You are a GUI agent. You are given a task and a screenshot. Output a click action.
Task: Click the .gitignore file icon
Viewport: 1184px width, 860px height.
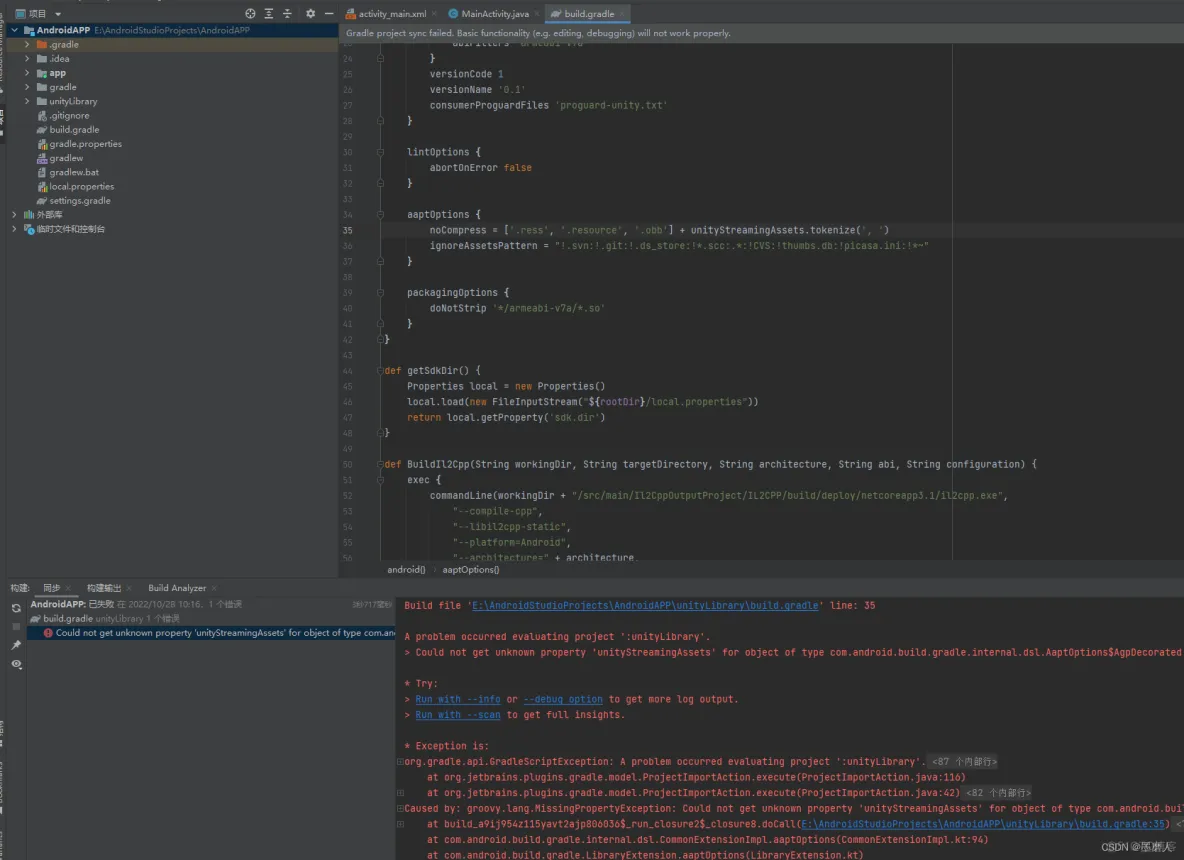coord(42,116)
